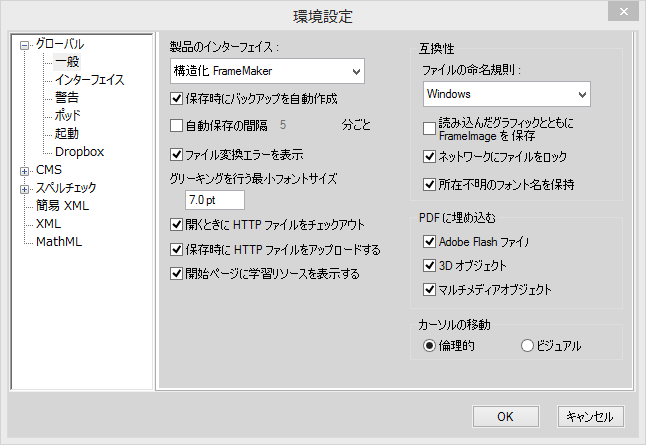Collapse the グローバル tree node
The height and width of the screenshot is (445, 646).
pyautogui.click(x=25, y=44)
